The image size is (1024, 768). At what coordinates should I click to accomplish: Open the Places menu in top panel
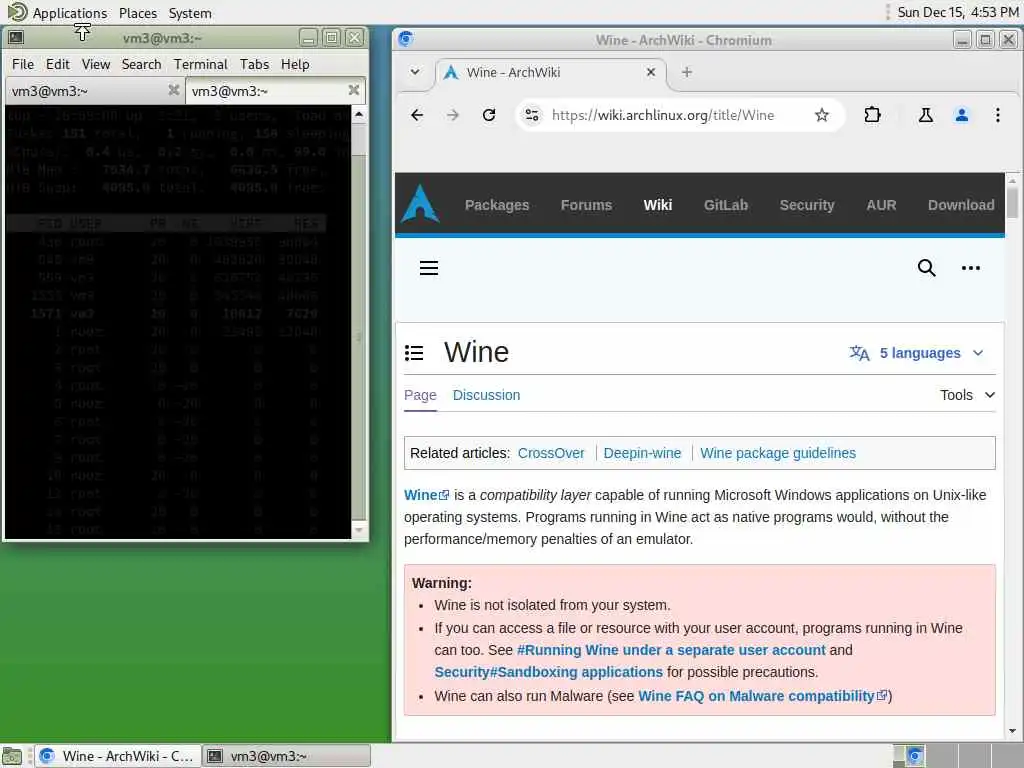[x=138, y=12]
